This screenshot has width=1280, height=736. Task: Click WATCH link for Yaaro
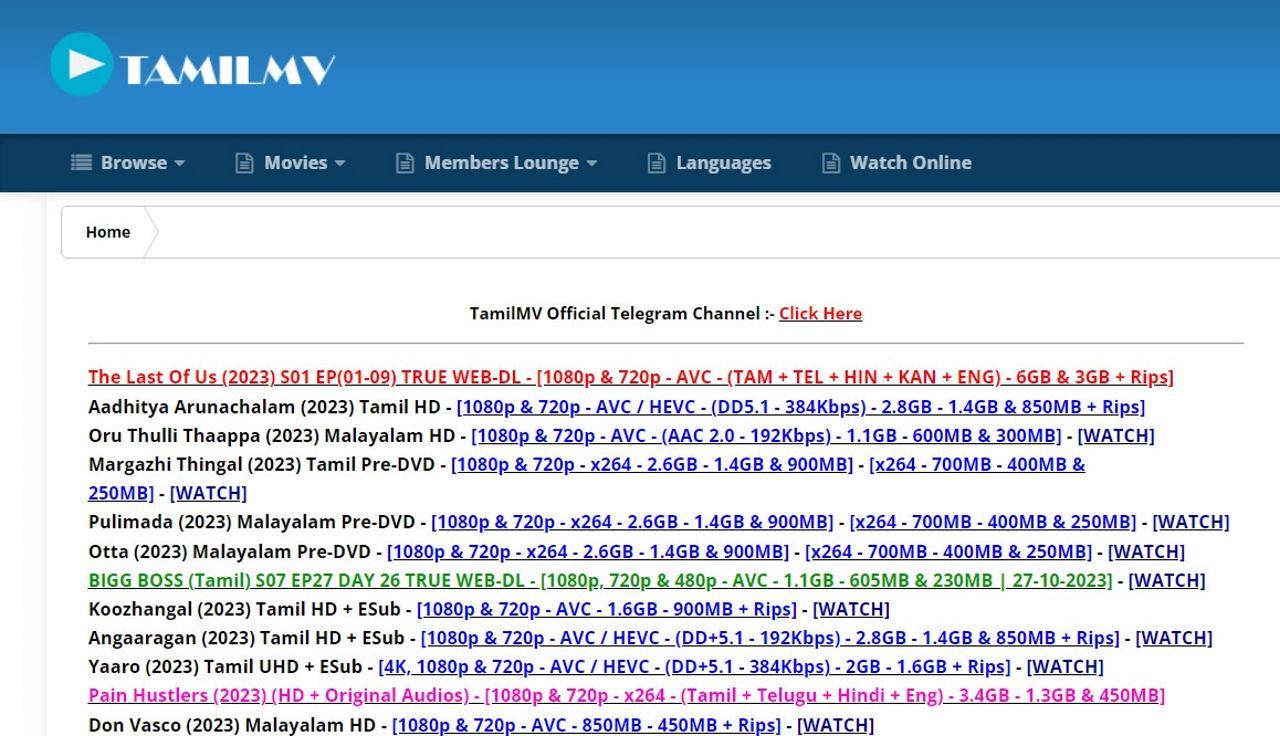coord(1065,667)
